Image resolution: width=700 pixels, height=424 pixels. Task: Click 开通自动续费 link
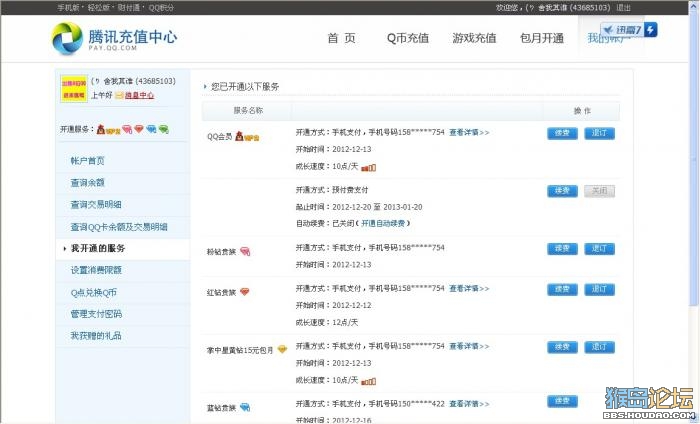[383, 224]
